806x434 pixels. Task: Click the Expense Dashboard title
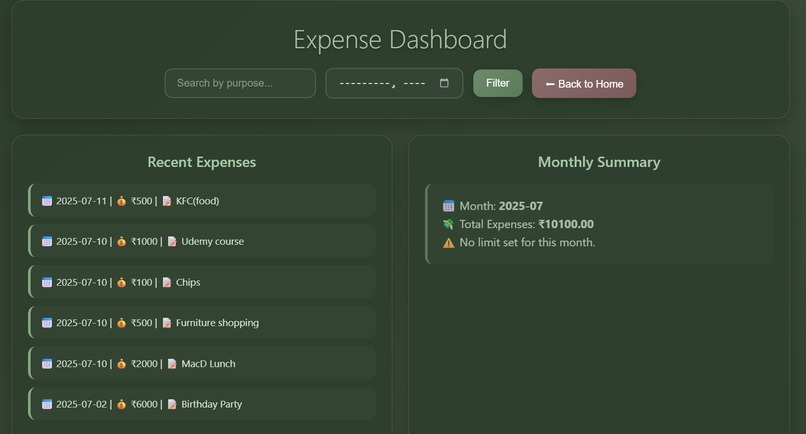[400, 40]
